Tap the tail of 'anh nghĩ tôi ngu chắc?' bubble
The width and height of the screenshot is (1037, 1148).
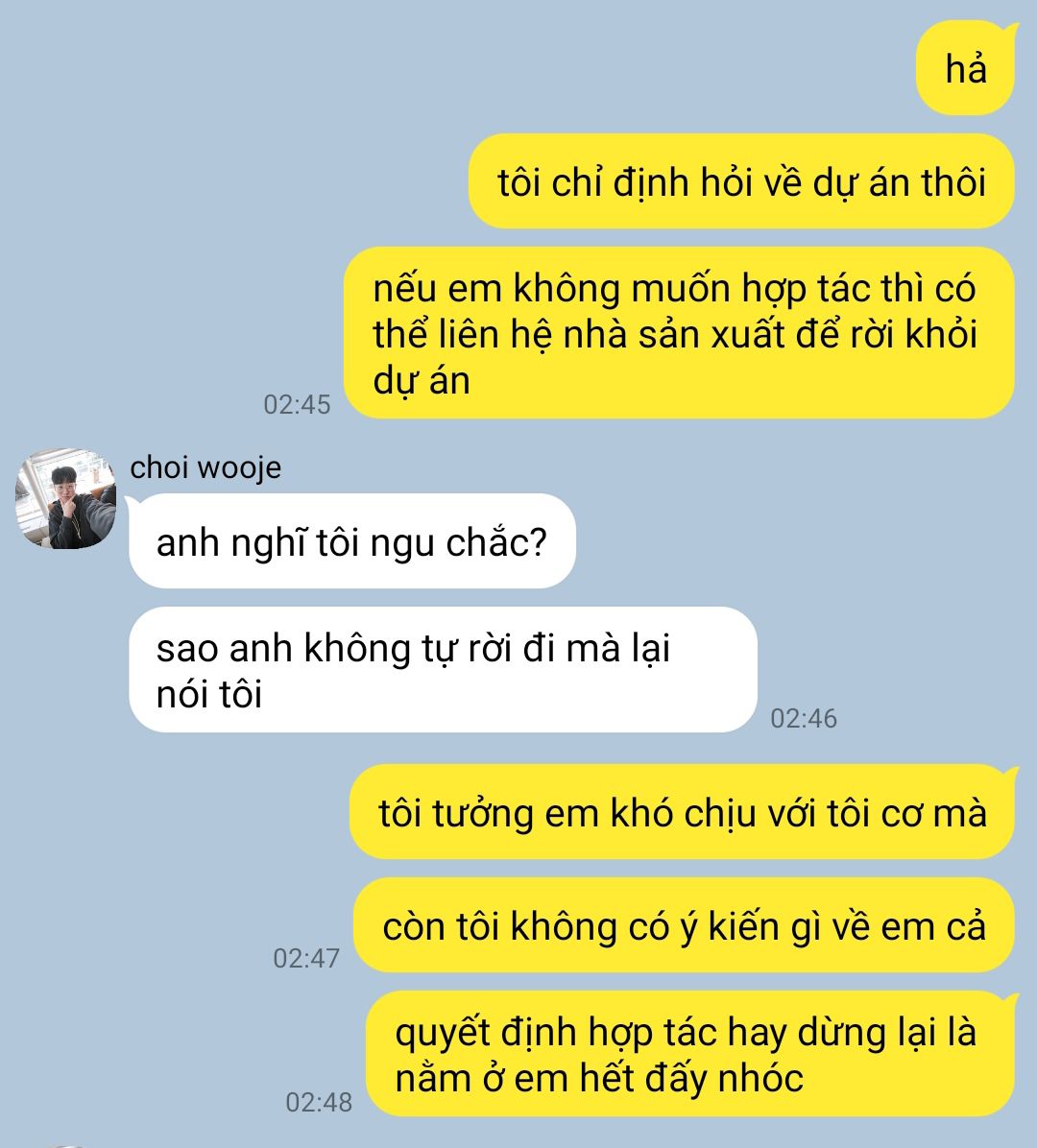coord(133,501)
